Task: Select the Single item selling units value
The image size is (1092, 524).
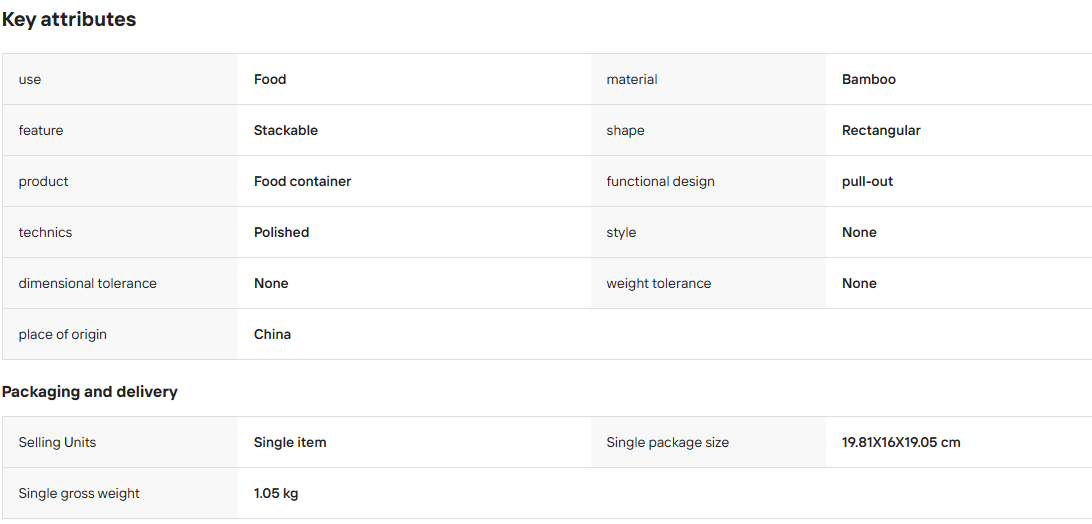Action: (x=290, y=442)
